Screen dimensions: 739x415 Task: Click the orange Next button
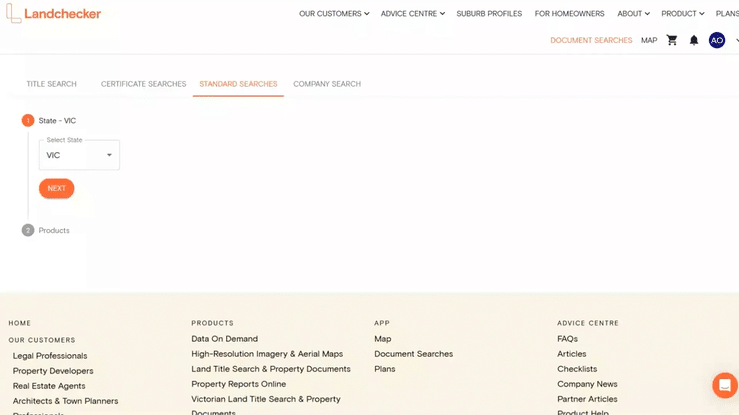(x=57, y=188)
